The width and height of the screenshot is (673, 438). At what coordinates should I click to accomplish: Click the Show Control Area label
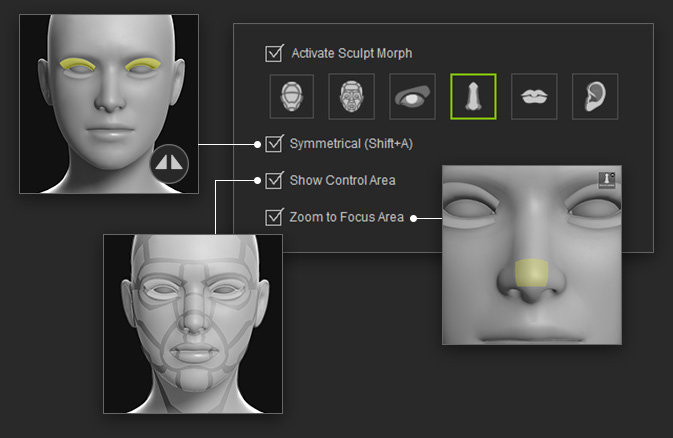pos(343,180)
